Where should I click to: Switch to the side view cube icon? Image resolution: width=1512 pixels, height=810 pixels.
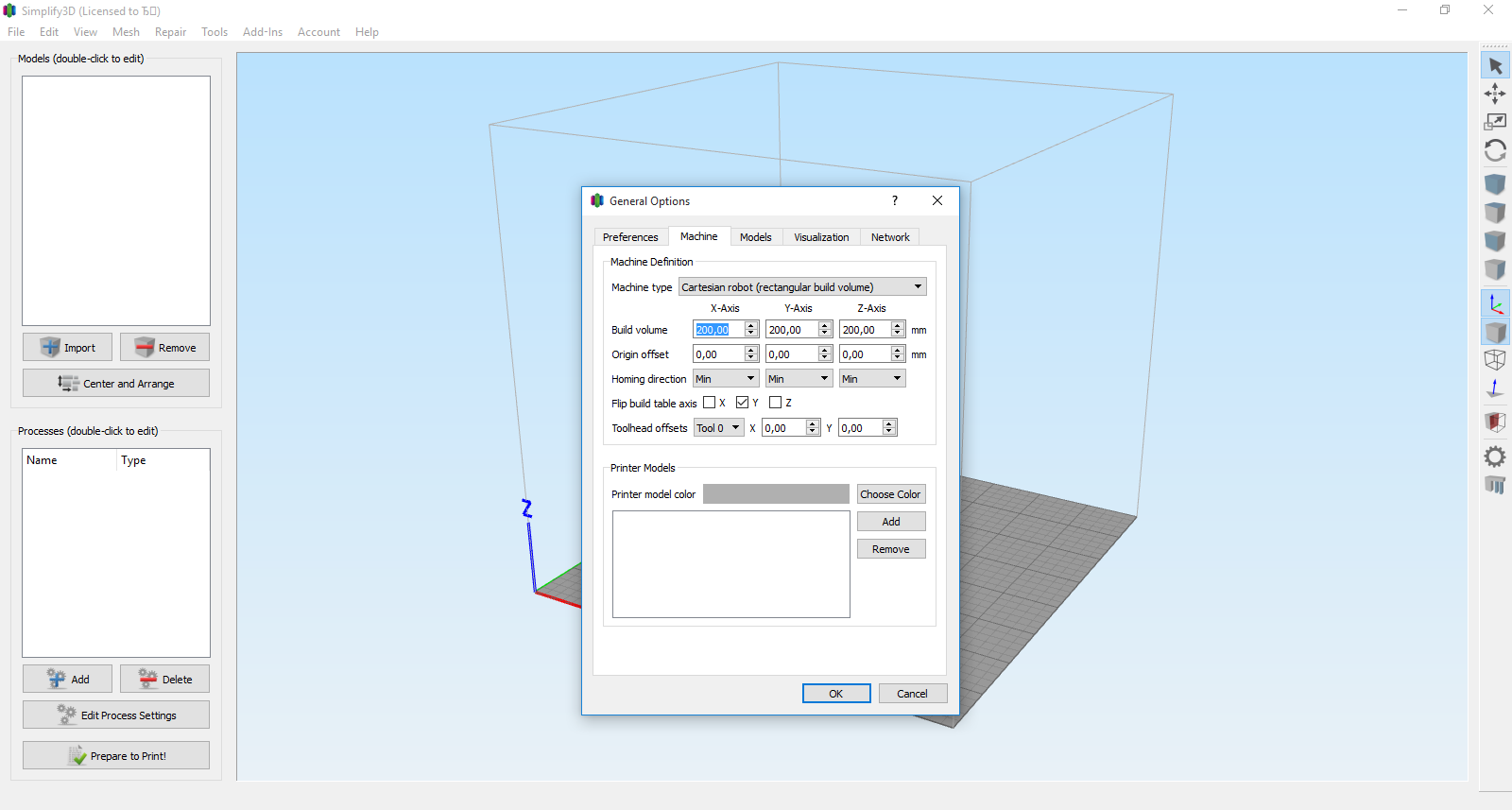[1495, 268]
